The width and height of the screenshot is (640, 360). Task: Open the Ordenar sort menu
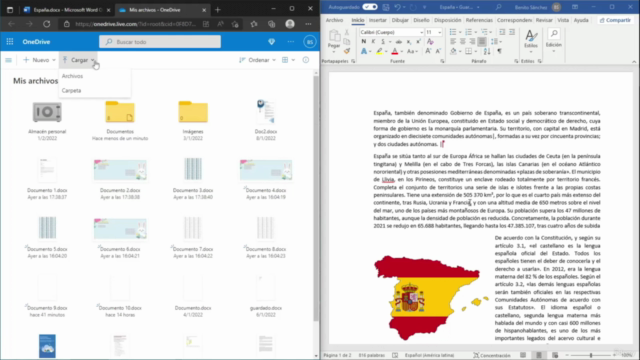point(257,60)
